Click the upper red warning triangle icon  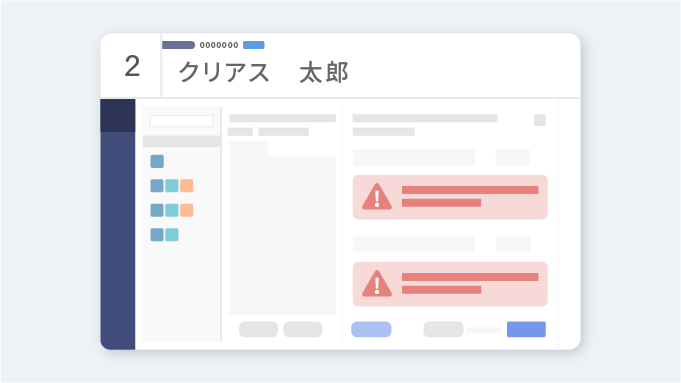[x=377, y=197]
